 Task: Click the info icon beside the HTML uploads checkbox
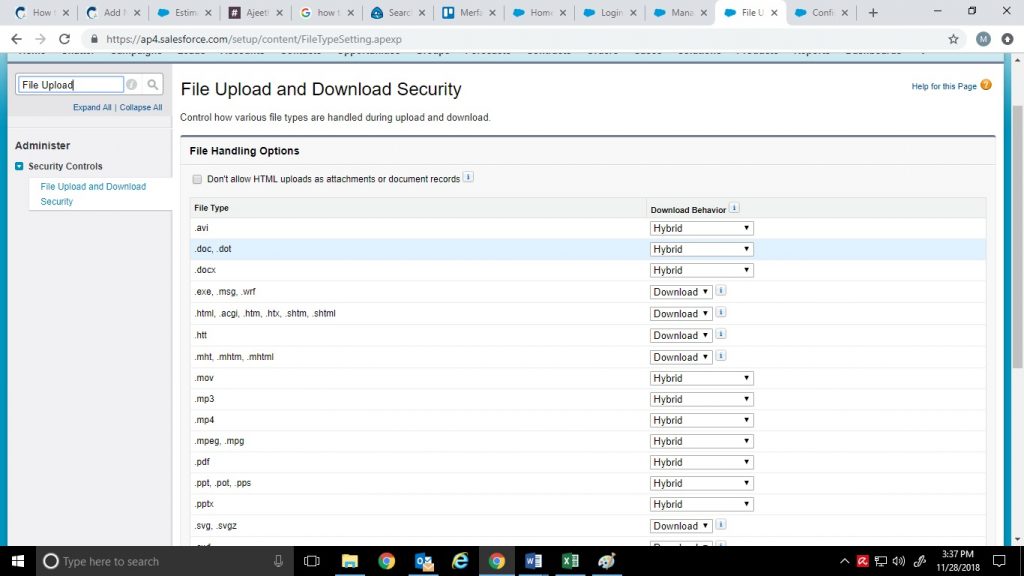(x=467, y=178)
